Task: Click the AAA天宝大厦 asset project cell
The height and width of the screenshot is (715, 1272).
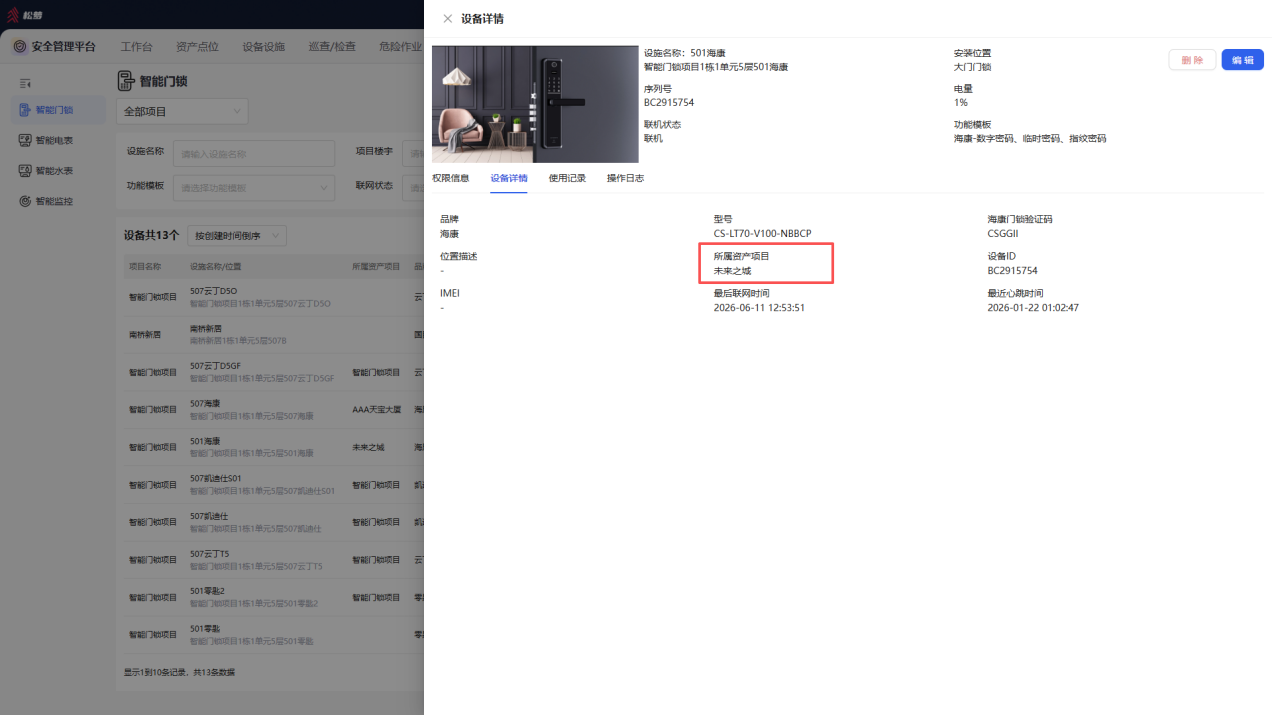Action: [376, 410]
